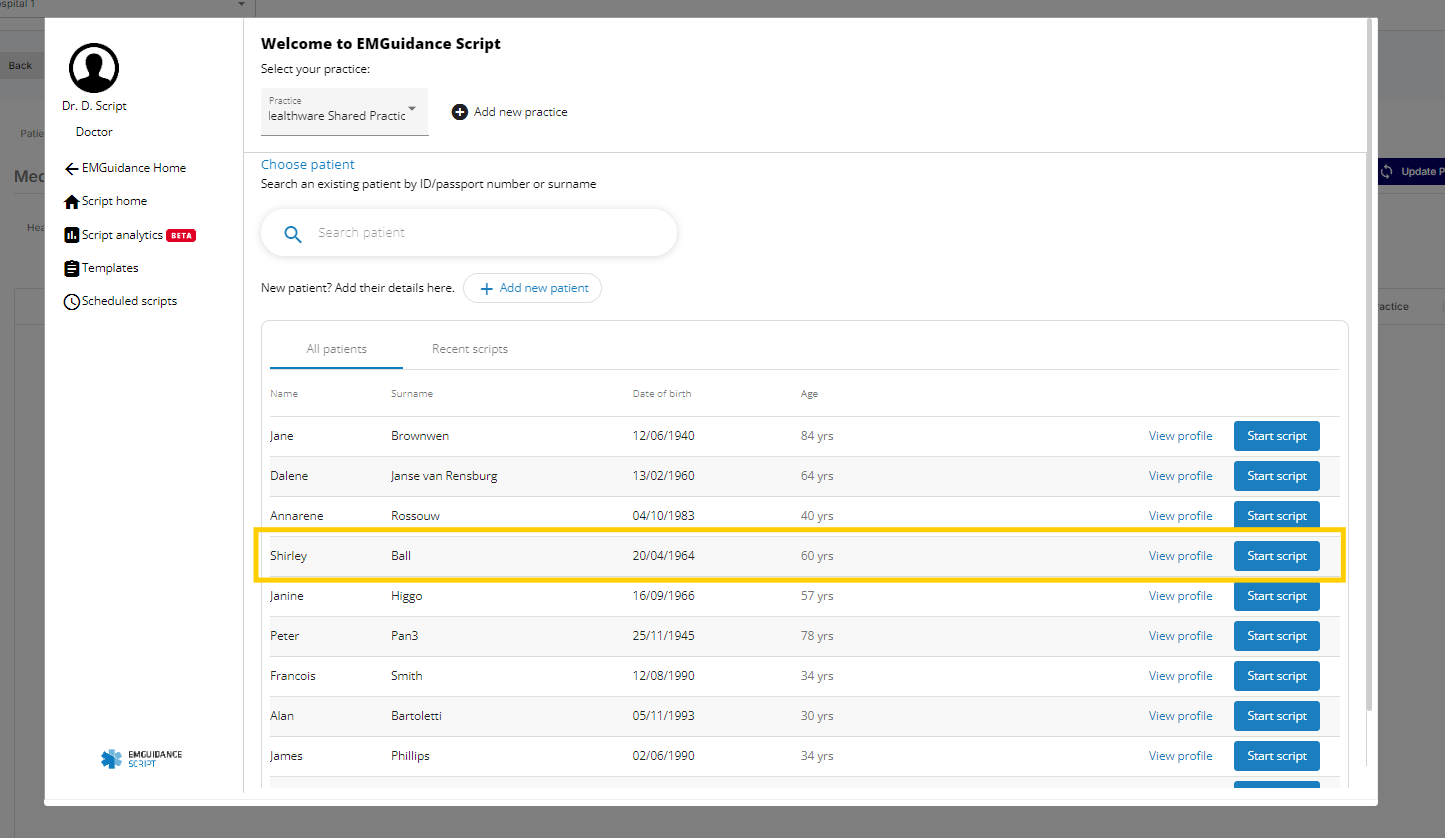This screenshot has height=838, width=1445.
Task: Click the Choose patient heading link
Action: pos(308,165)
